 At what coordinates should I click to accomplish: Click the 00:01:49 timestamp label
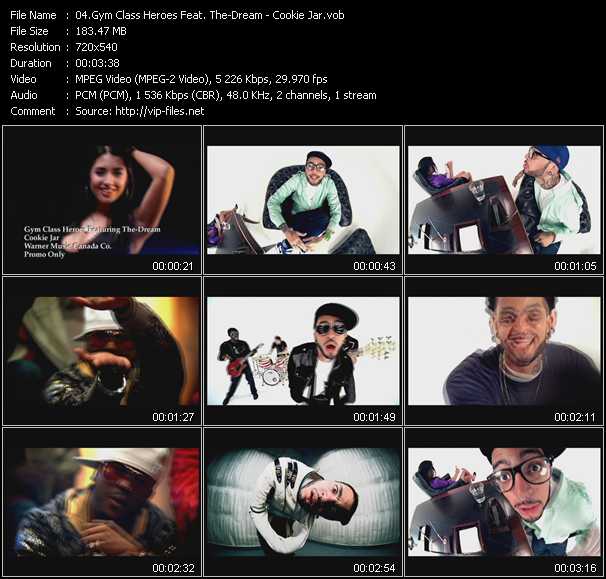coord(374,417)
